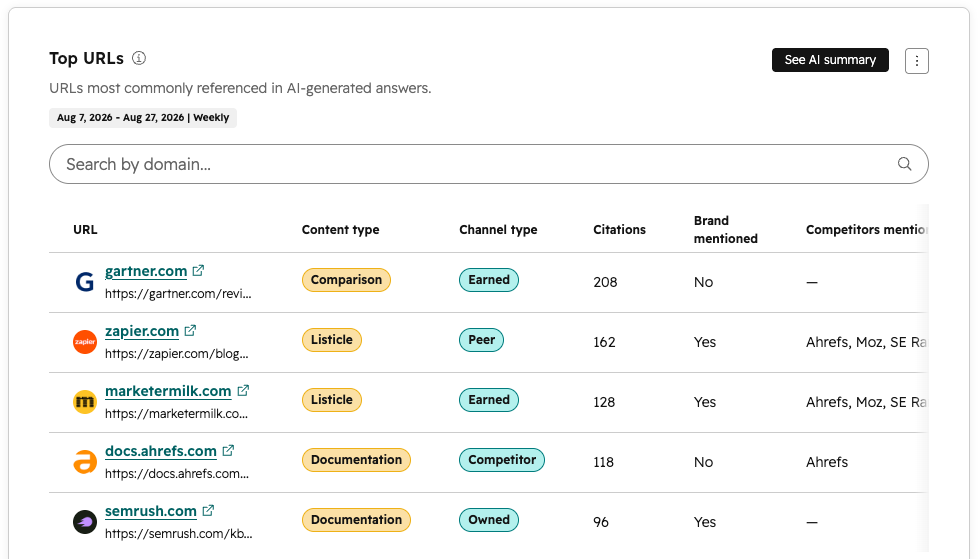Click the Documentation tag in docs.ahrefs.com row
Image resolution: width=979 pixels, height=559 pixels.
click(357, 460)
